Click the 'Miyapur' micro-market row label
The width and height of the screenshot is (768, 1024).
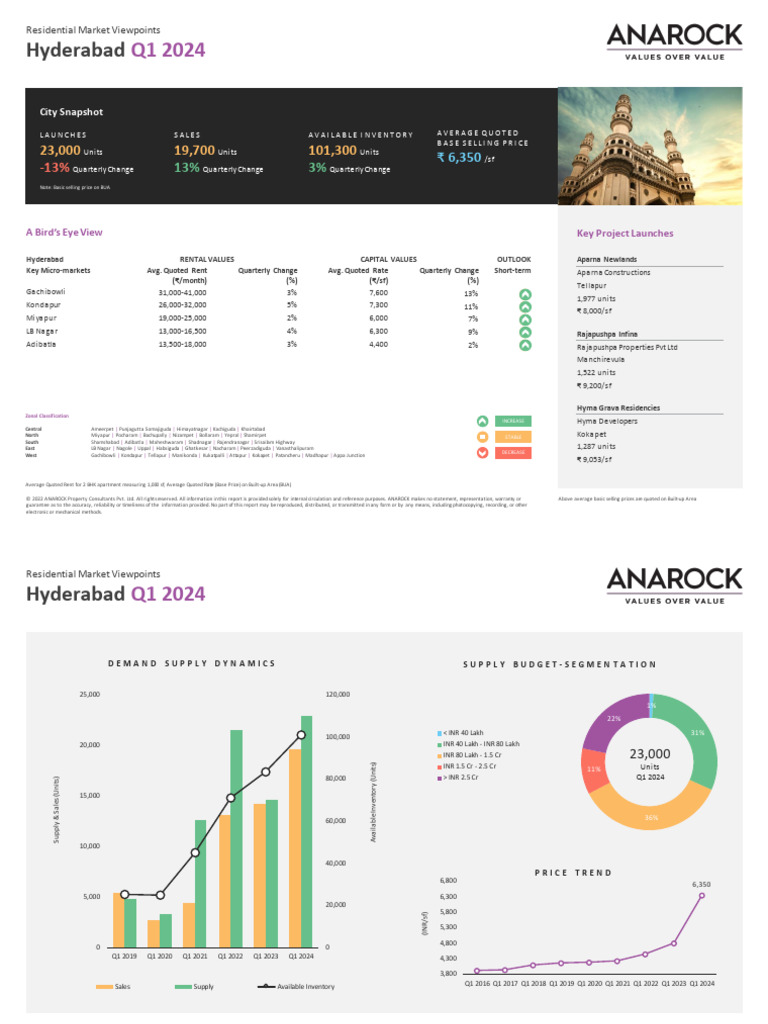(41, 319)
